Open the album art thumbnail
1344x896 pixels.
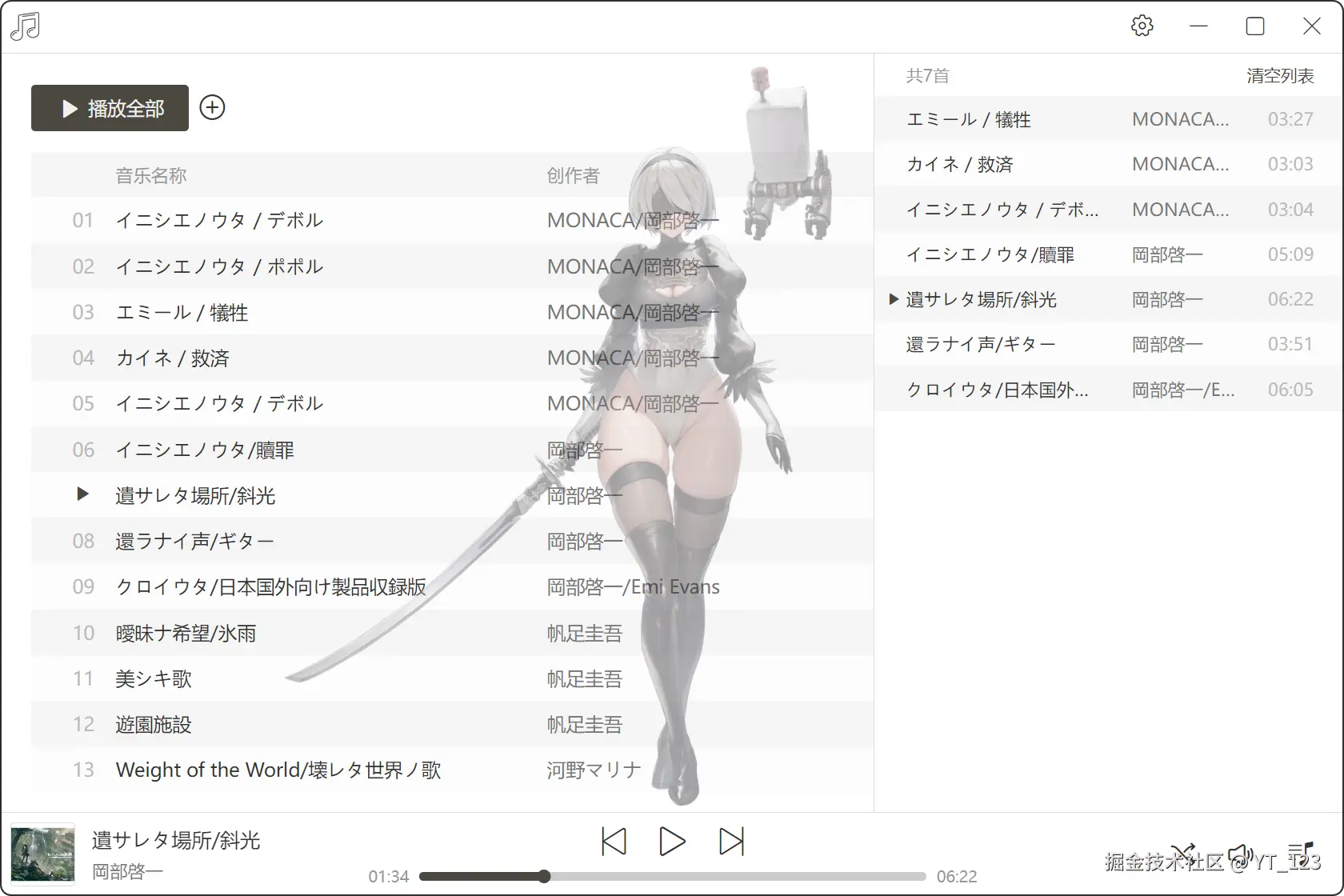point(42,854)
